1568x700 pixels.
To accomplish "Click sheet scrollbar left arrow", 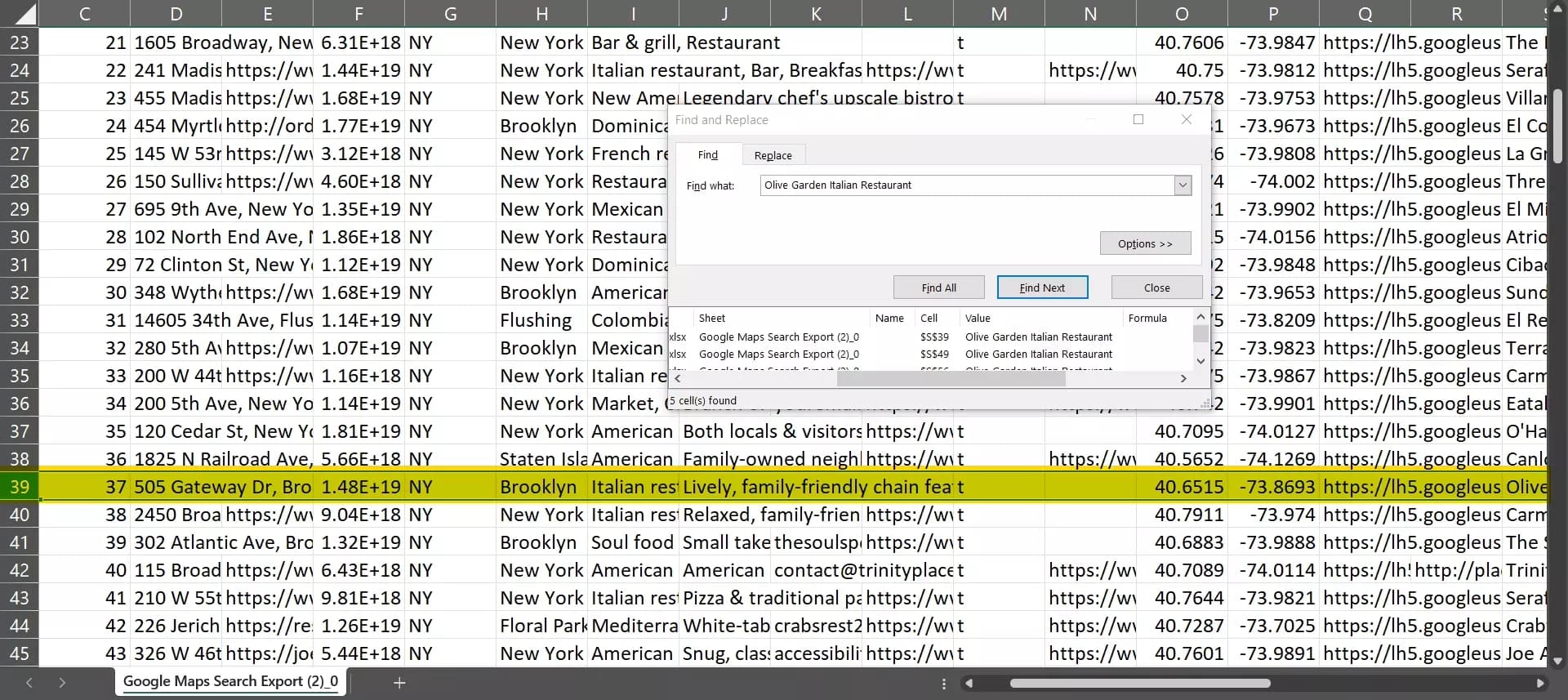I will click(x=969, y=684).
